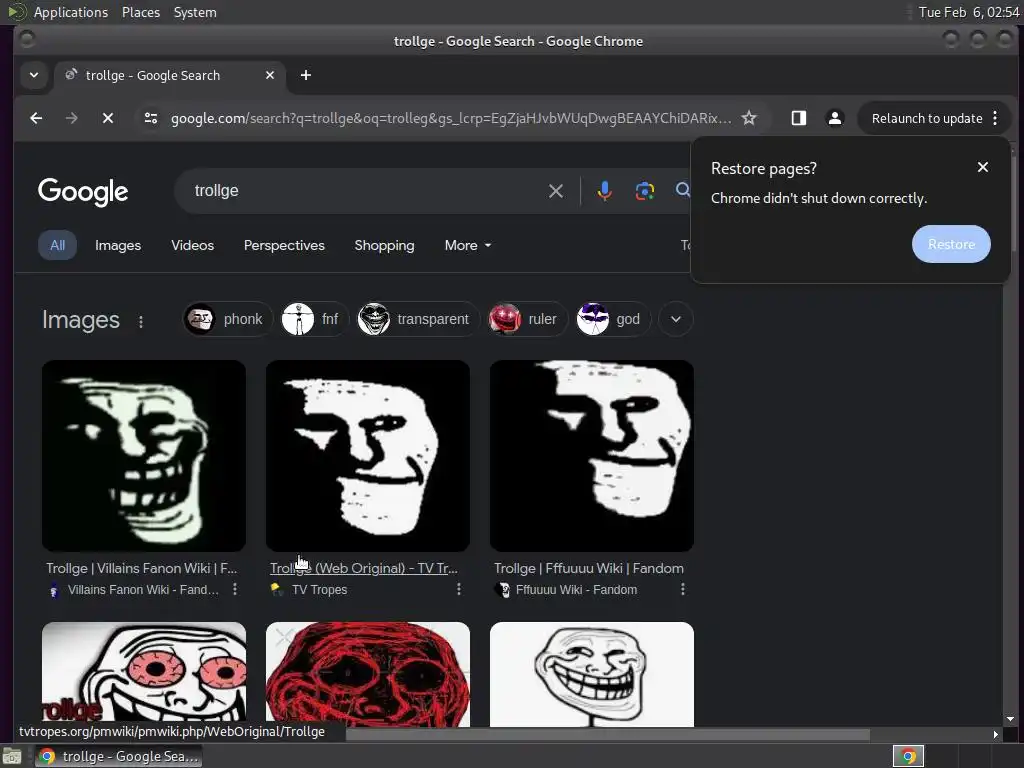Click the address bar URL
1024x768 pixels.
tap(451, 118)
